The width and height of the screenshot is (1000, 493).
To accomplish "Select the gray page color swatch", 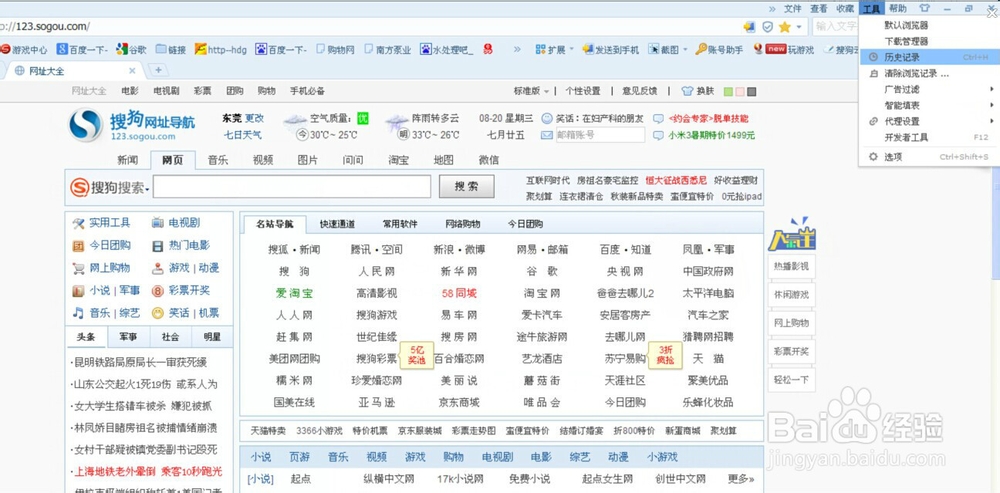I will coord(751,91).
